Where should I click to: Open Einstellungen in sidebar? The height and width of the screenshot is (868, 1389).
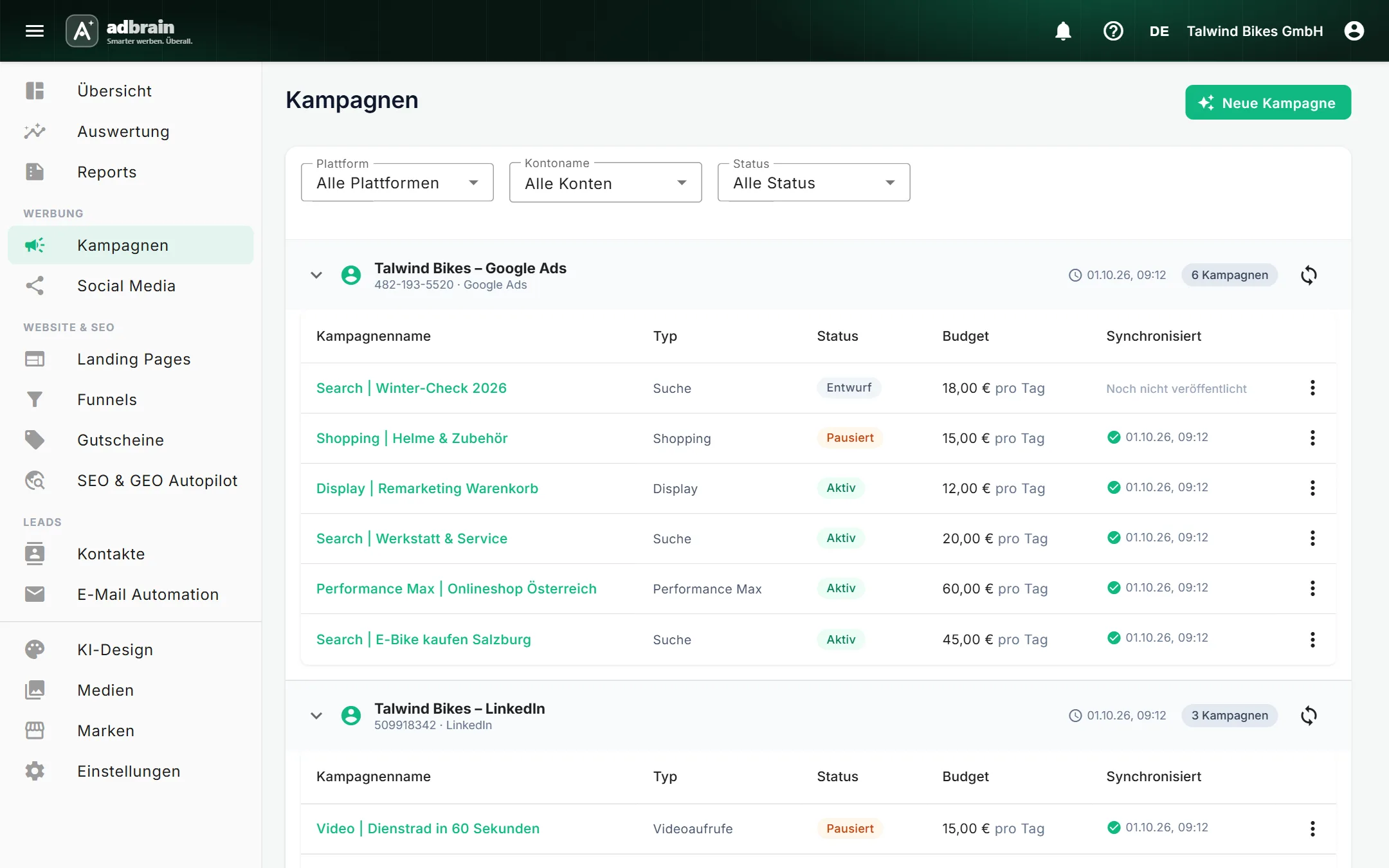coord(131,771)
